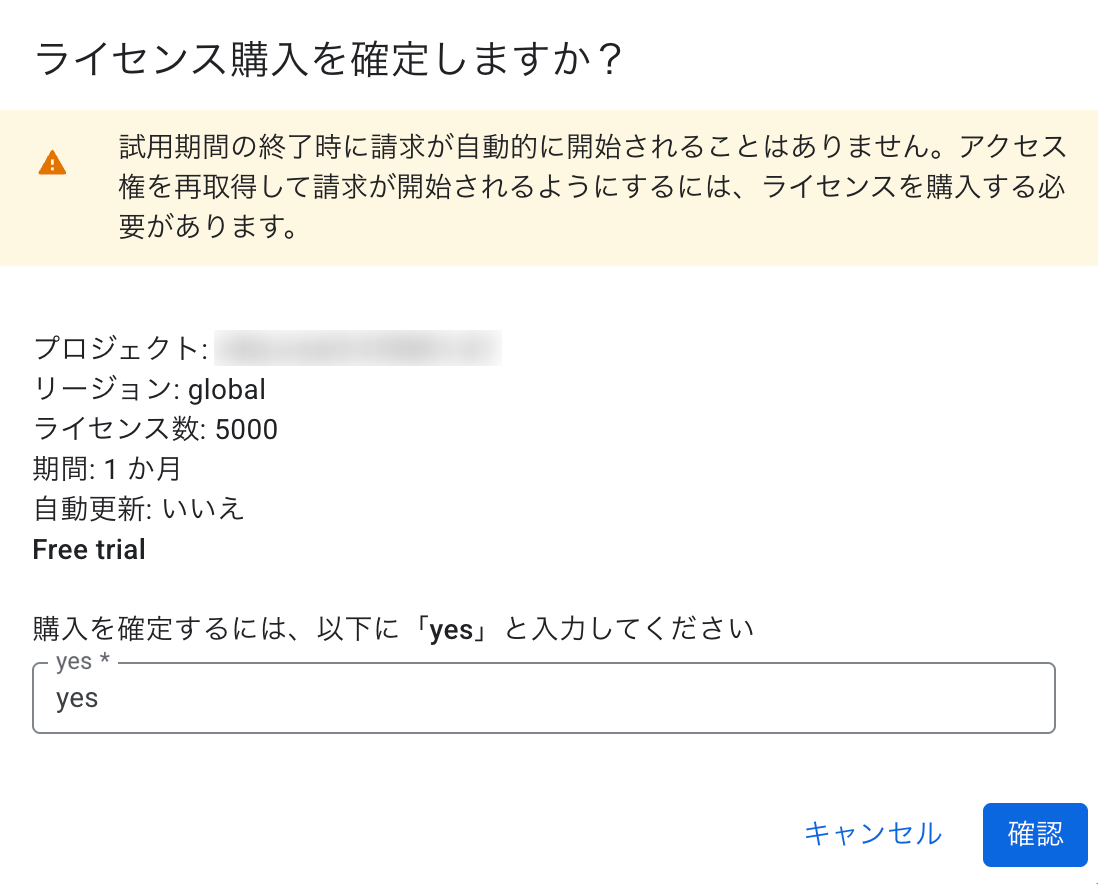This screenshot has height=884, width=1098.
Task: Click the Free trial label
Action: [x=89, y=549]
